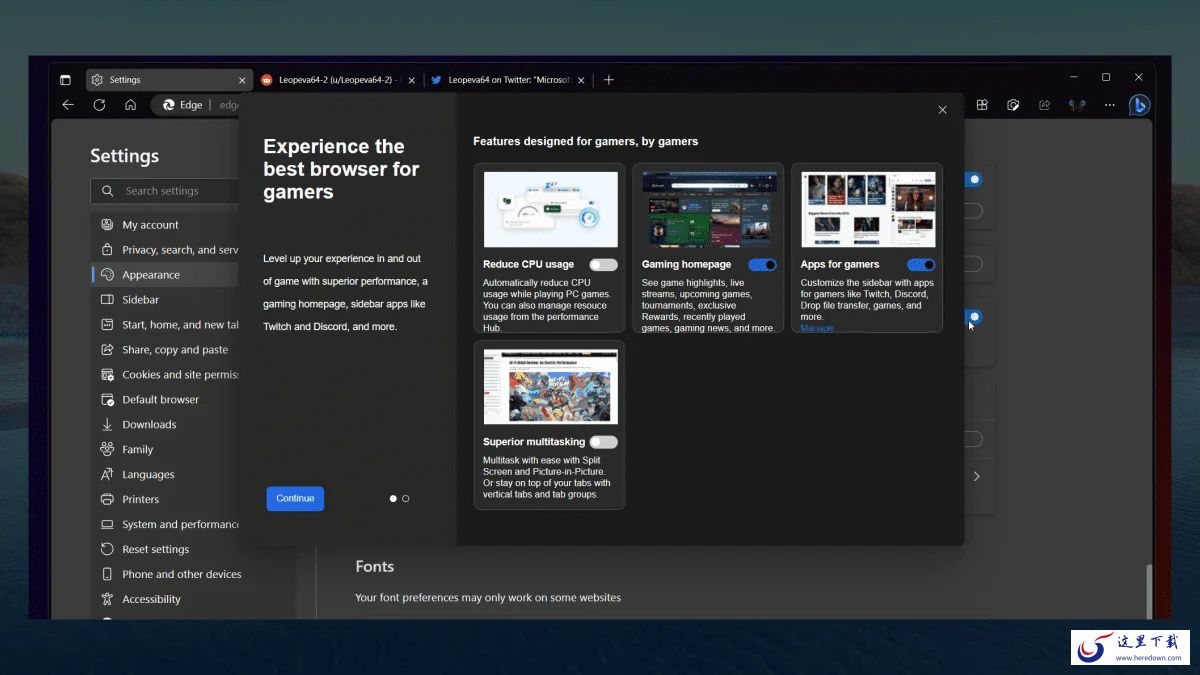Viewport: 1200px width, 675px height.
Task: Click the Reset settings icon
Action: [x=107, y=549]
